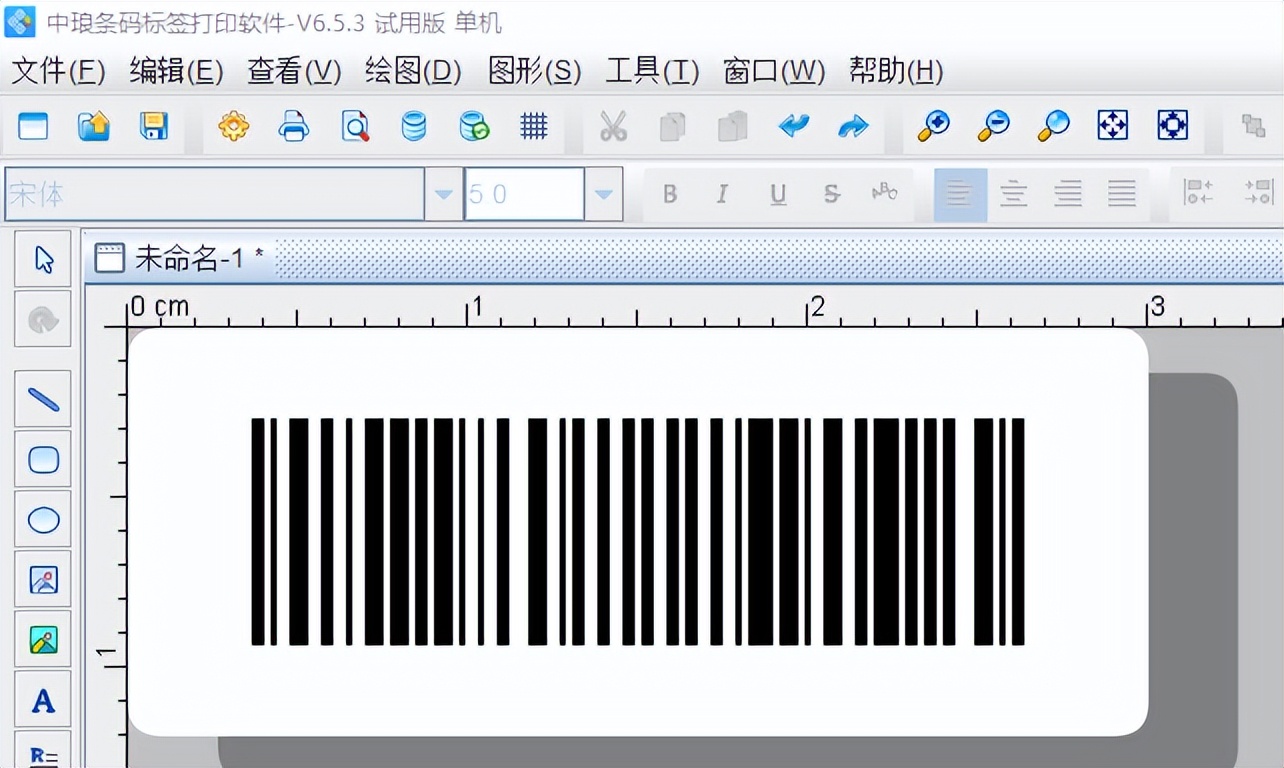Select the Rounded Rectangle tool
This screenshot has height=768, width=1284.
click(x=43, y=460)
